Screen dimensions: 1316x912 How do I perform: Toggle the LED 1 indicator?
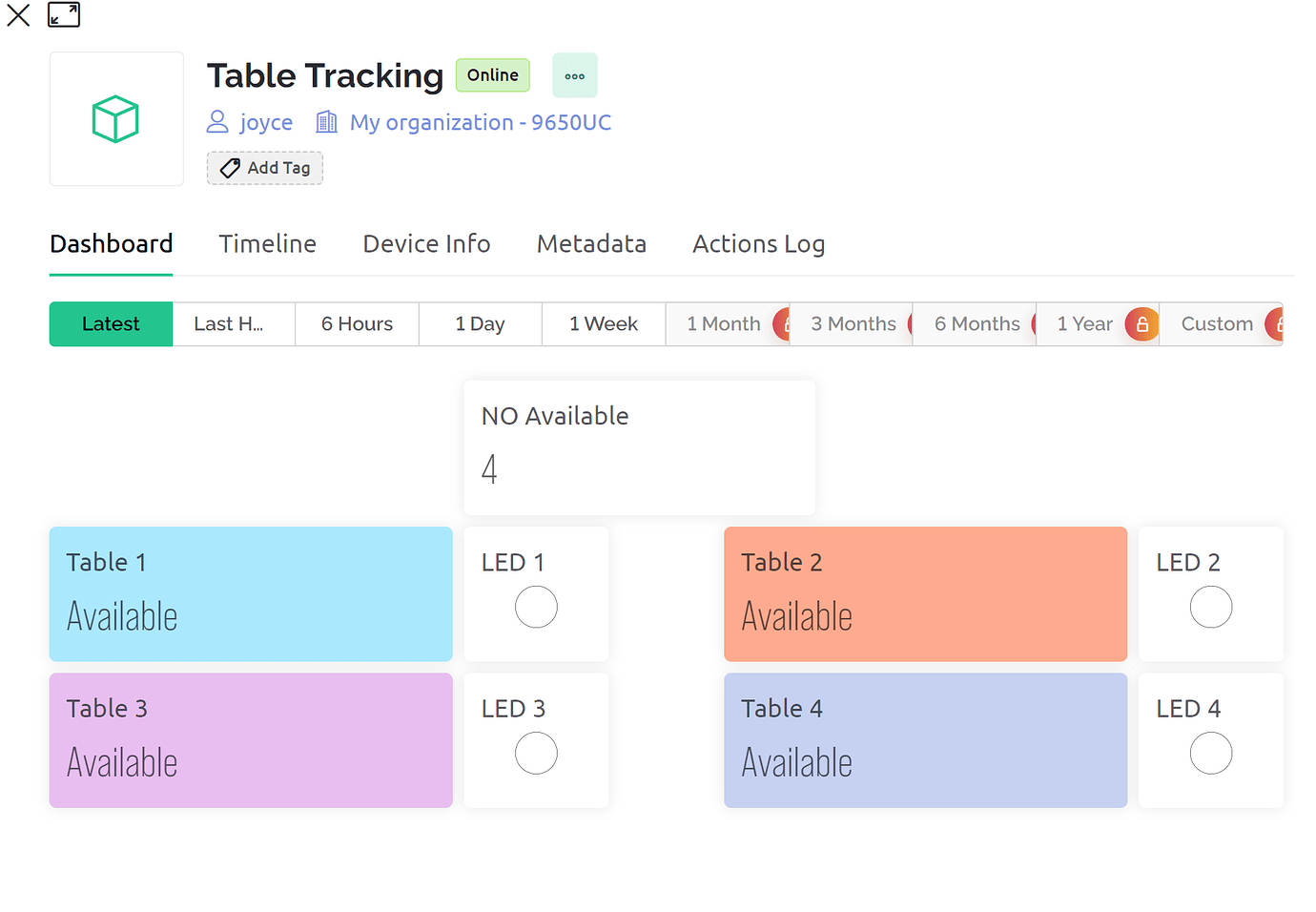(x=536, y=608)
